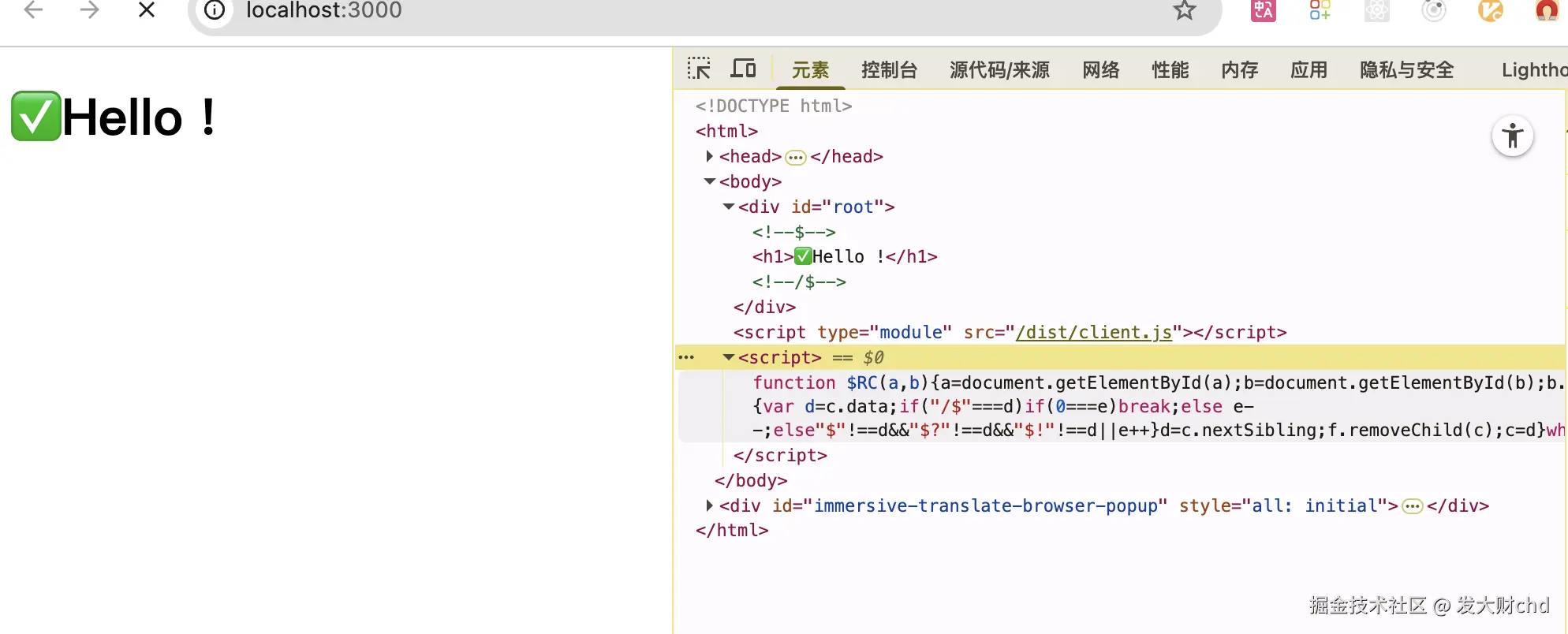Open the translate extension icon

pyautogui.click(x=1264, y=9)
